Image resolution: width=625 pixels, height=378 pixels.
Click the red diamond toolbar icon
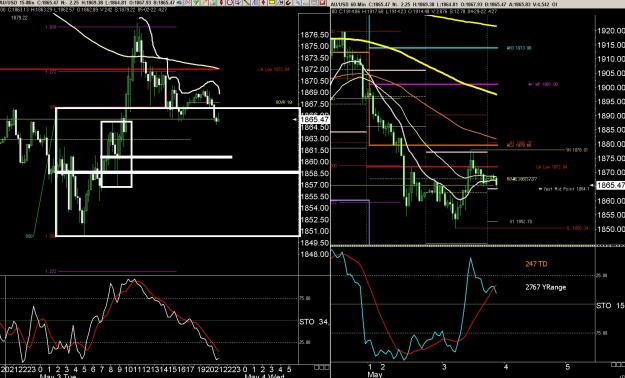tap(221, 2)
